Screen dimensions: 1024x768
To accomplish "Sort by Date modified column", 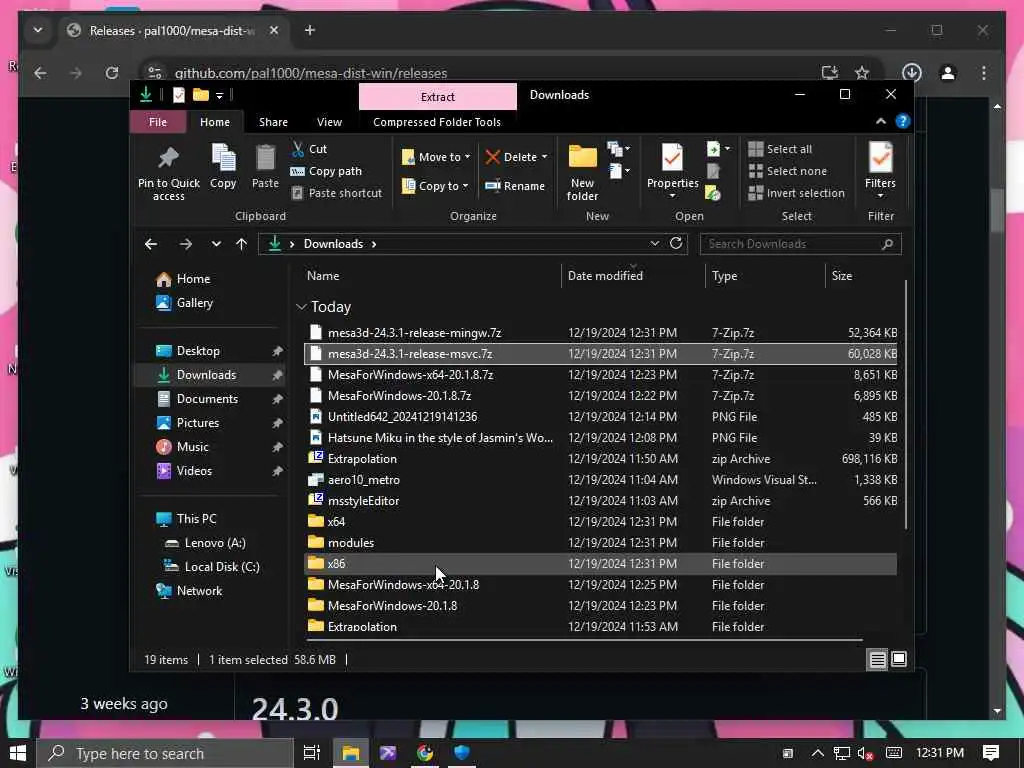I will tap(605, 276).
